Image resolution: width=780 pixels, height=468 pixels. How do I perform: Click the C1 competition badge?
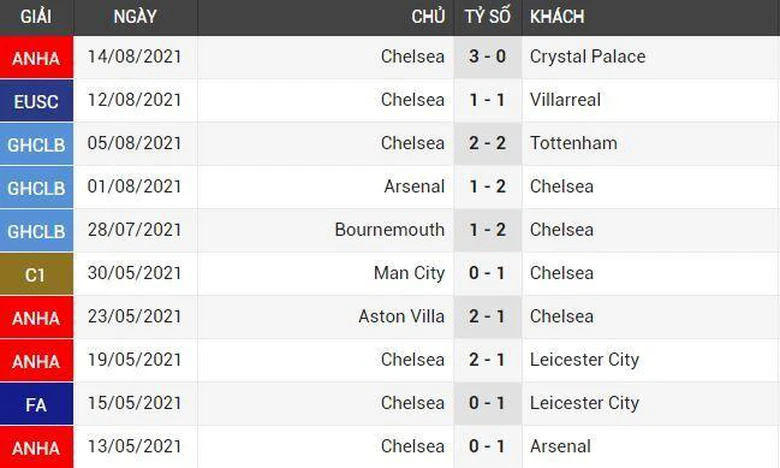tap(36, 274)
